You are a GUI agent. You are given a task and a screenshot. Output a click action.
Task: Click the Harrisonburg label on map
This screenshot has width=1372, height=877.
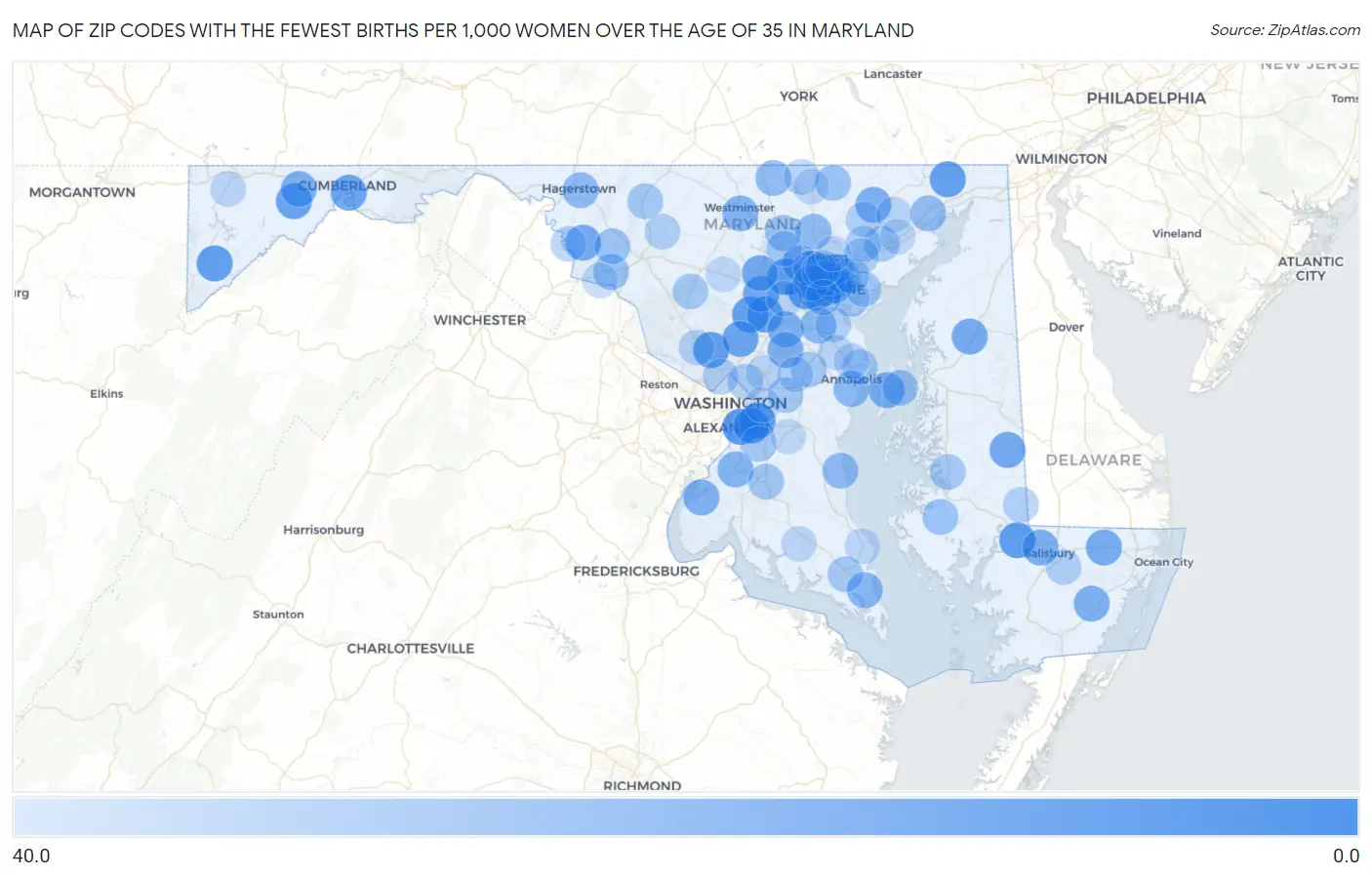(x=323, y=530)
